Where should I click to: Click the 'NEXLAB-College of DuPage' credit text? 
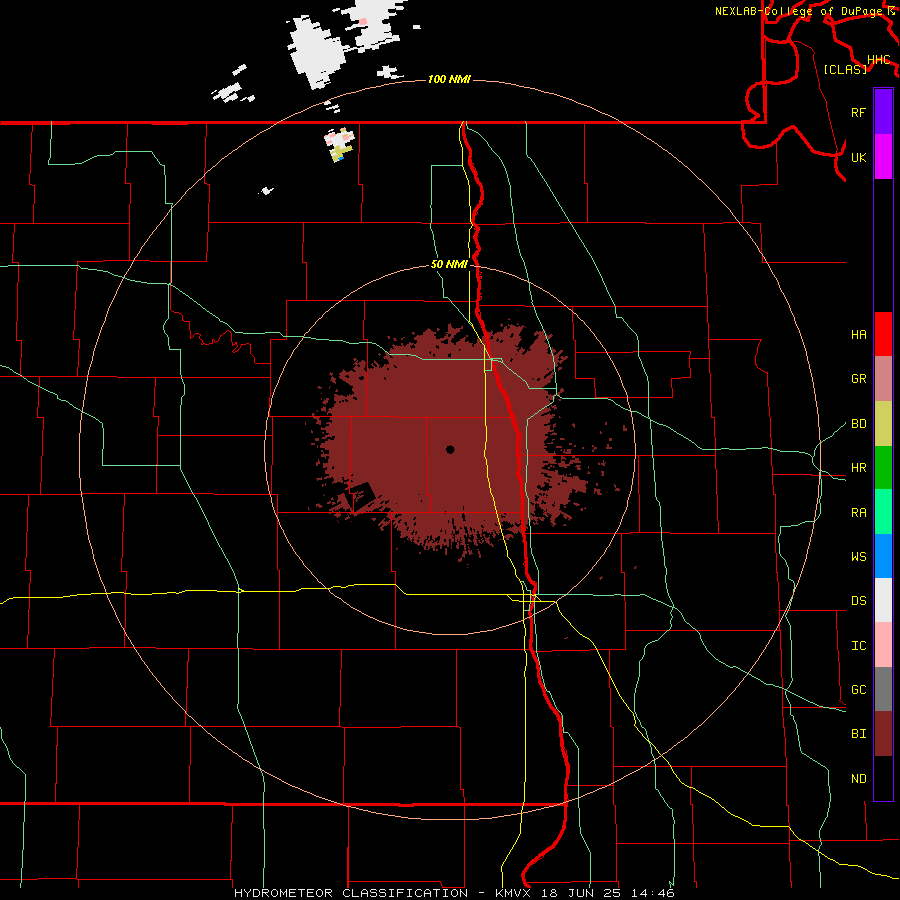pyautogui.click(x=800, y=11)
